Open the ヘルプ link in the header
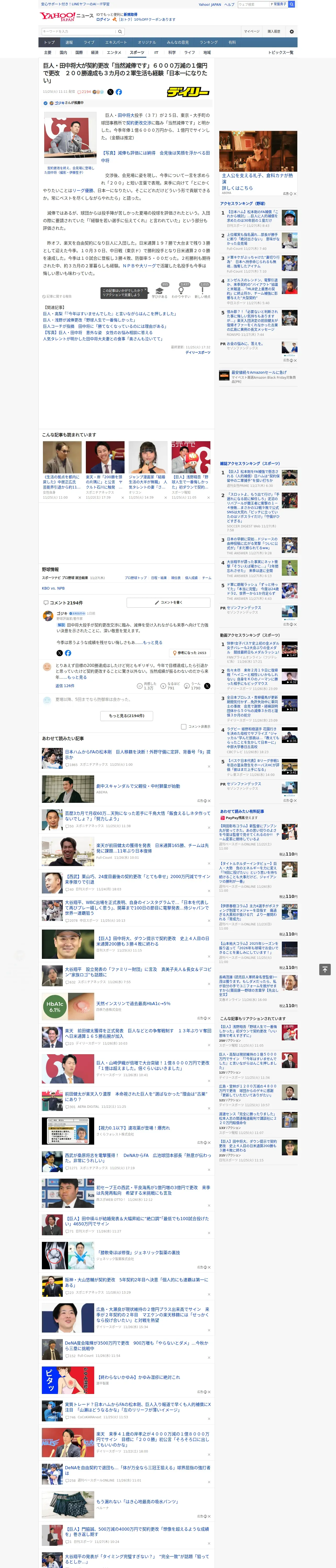 coord(229,4)
